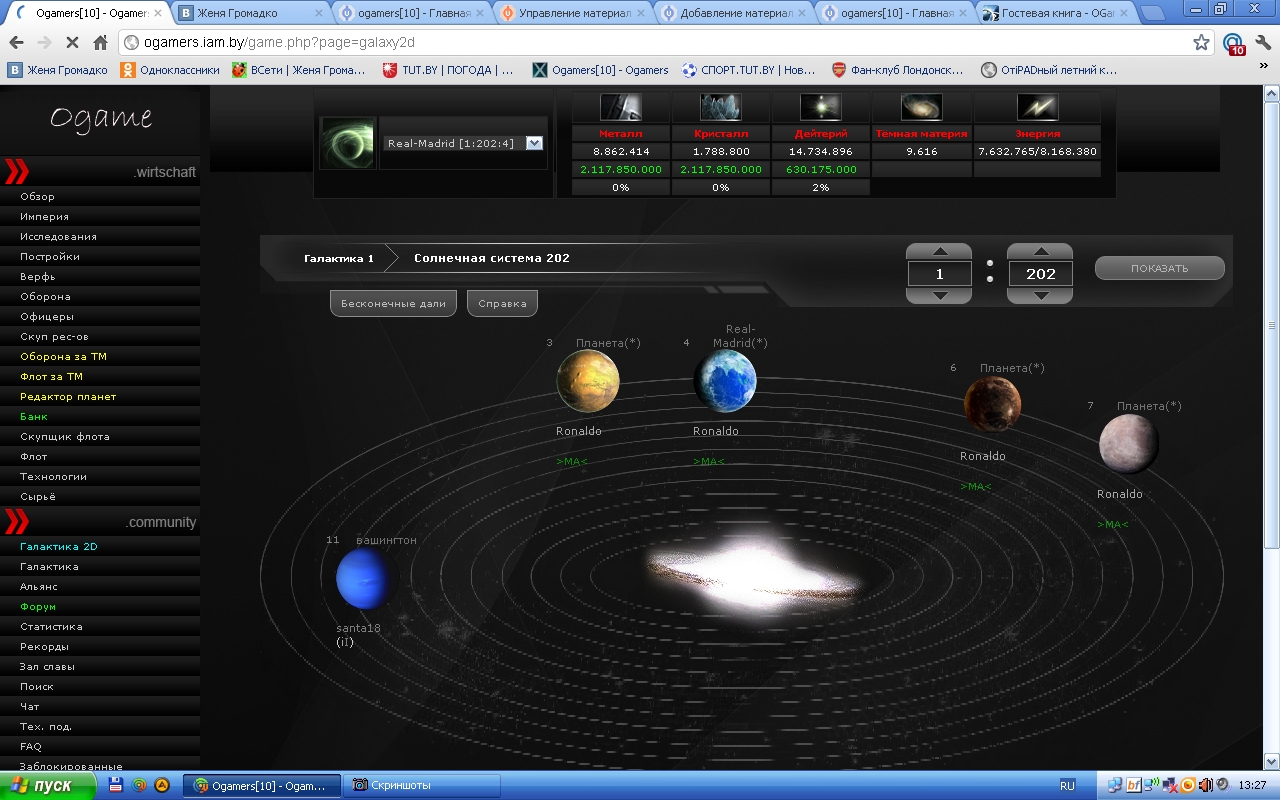Open the Windows пуск start button
The height and width of the screenshot is (800, 1280).
tap(48, 786)
